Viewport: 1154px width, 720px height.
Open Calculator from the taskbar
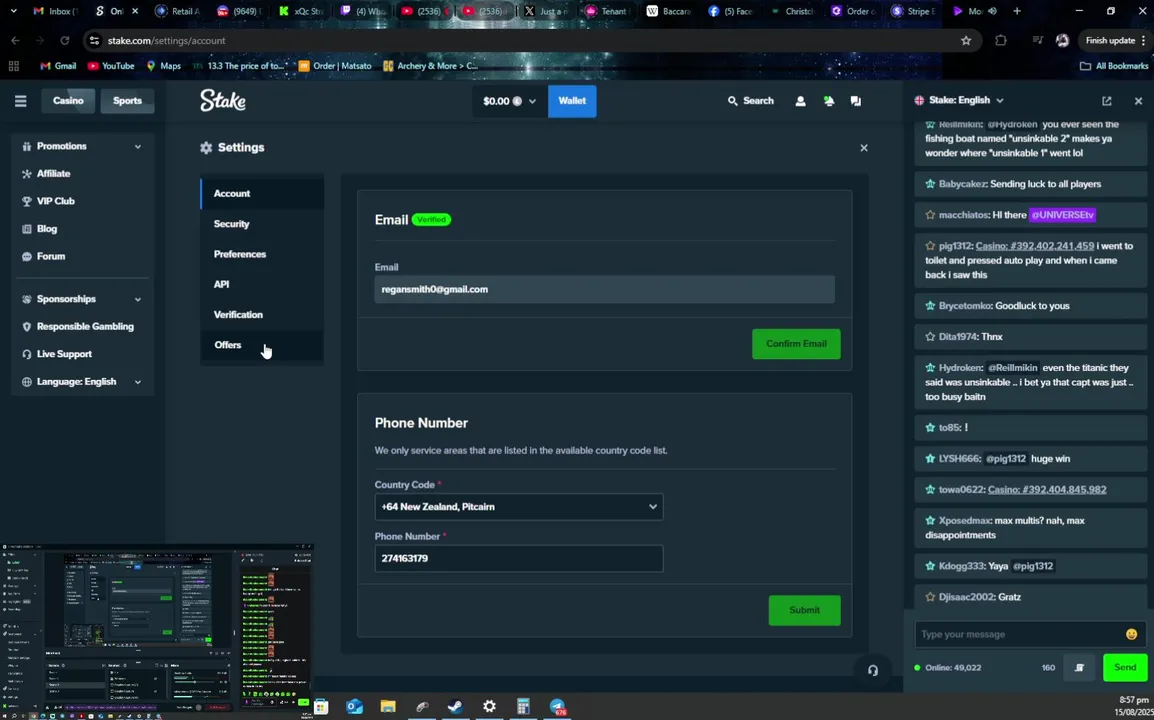pos(523,707)
